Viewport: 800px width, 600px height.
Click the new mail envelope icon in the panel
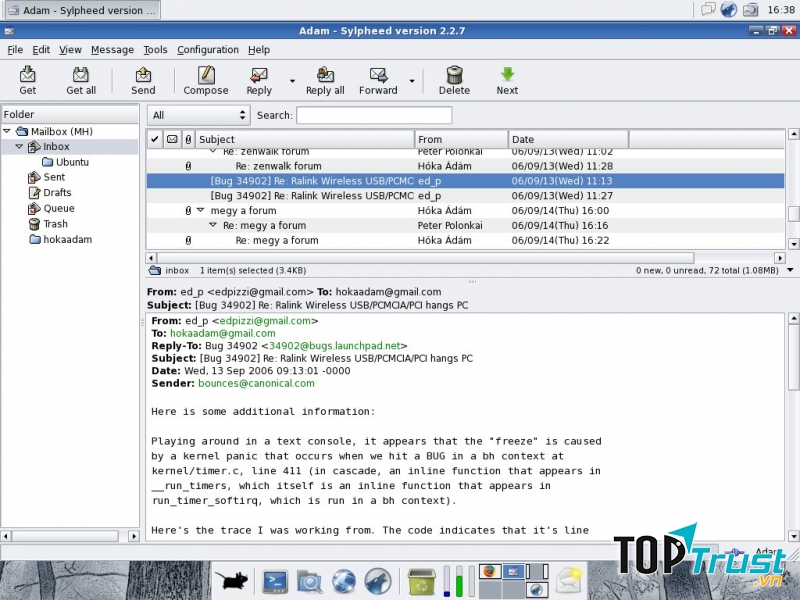(x=569, y=580)
